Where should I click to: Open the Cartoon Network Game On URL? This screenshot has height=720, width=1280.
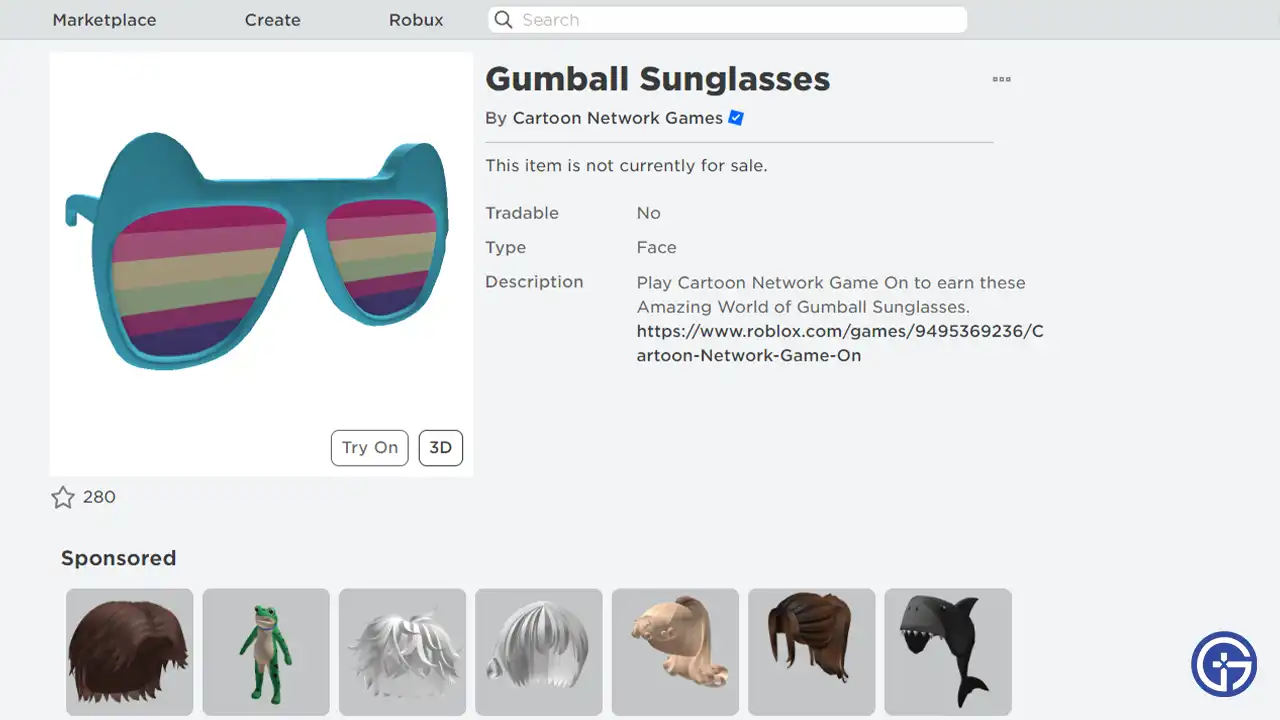840,343
